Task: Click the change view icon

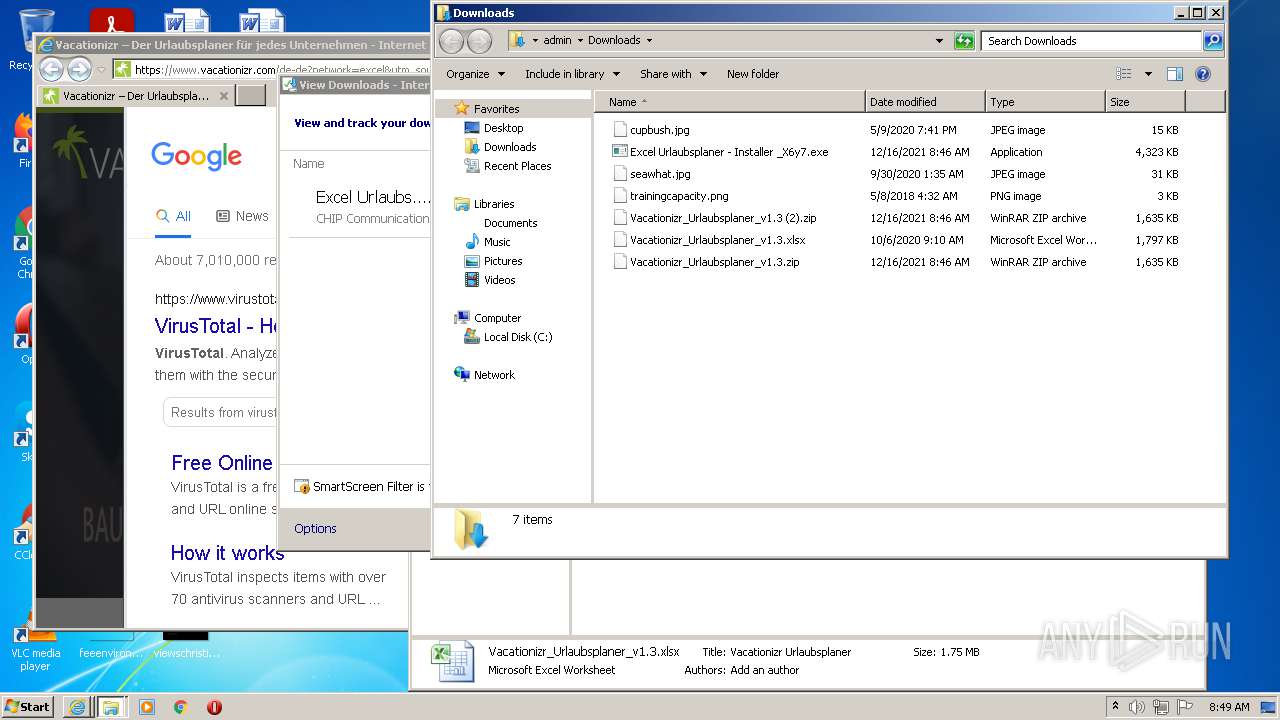Action: (1124, 74)
